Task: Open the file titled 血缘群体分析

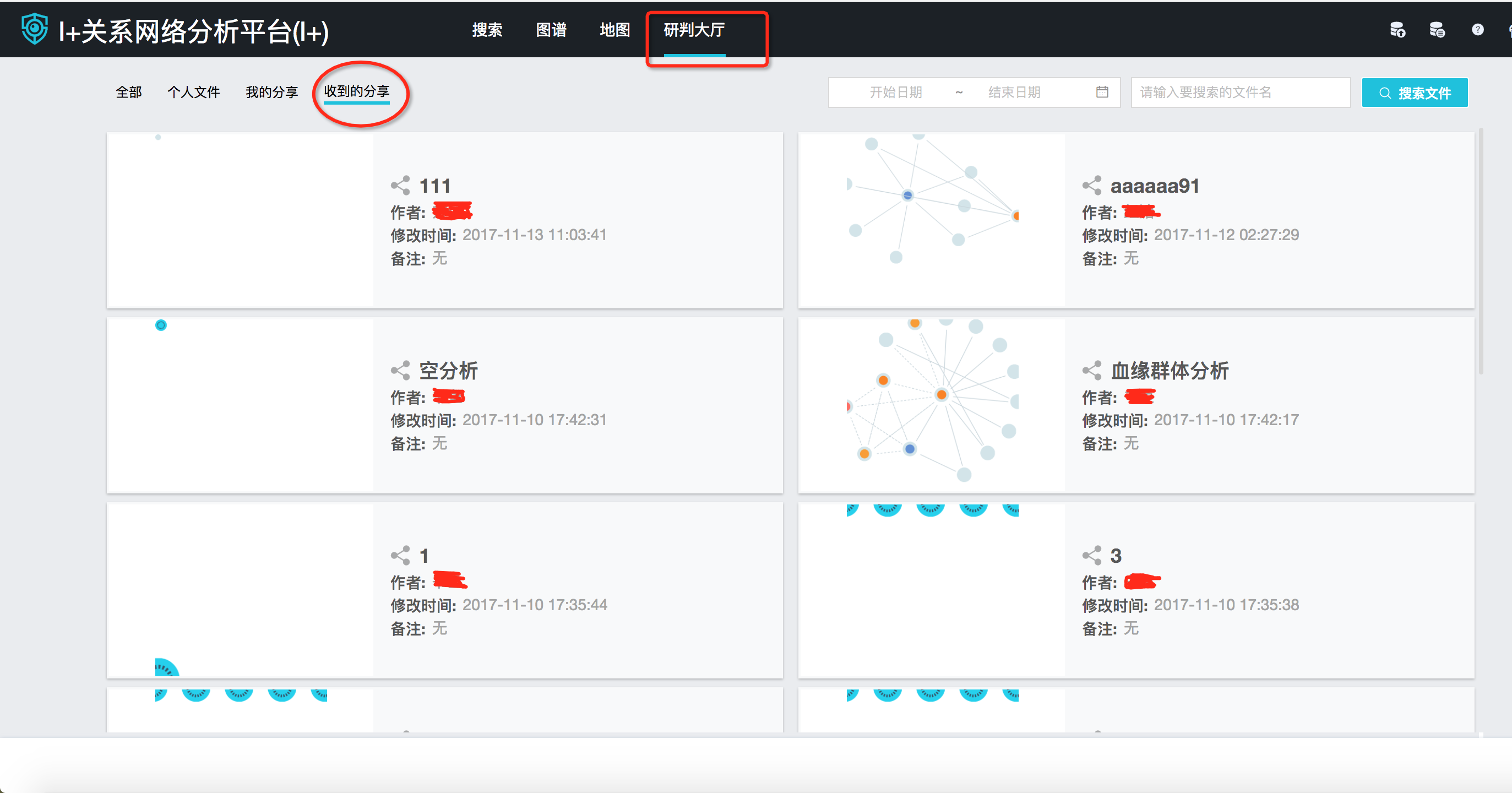Action: click(1170, 371)
